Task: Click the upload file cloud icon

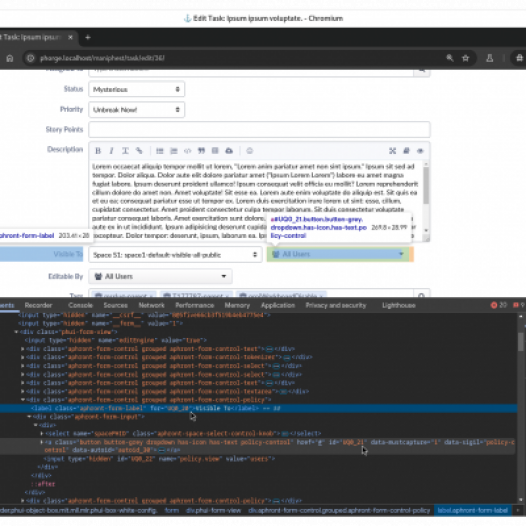Action: [x=229, y=151]
